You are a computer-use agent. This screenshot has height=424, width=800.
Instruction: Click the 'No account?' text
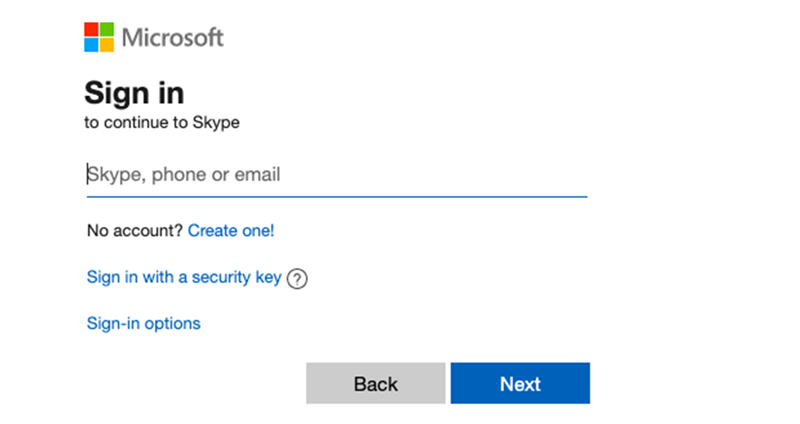pos(135,231)
